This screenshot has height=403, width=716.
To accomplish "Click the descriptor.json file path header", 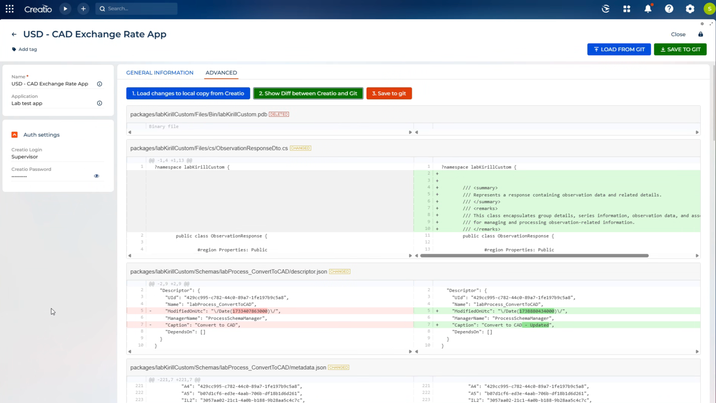I will [x=228, y=272].
